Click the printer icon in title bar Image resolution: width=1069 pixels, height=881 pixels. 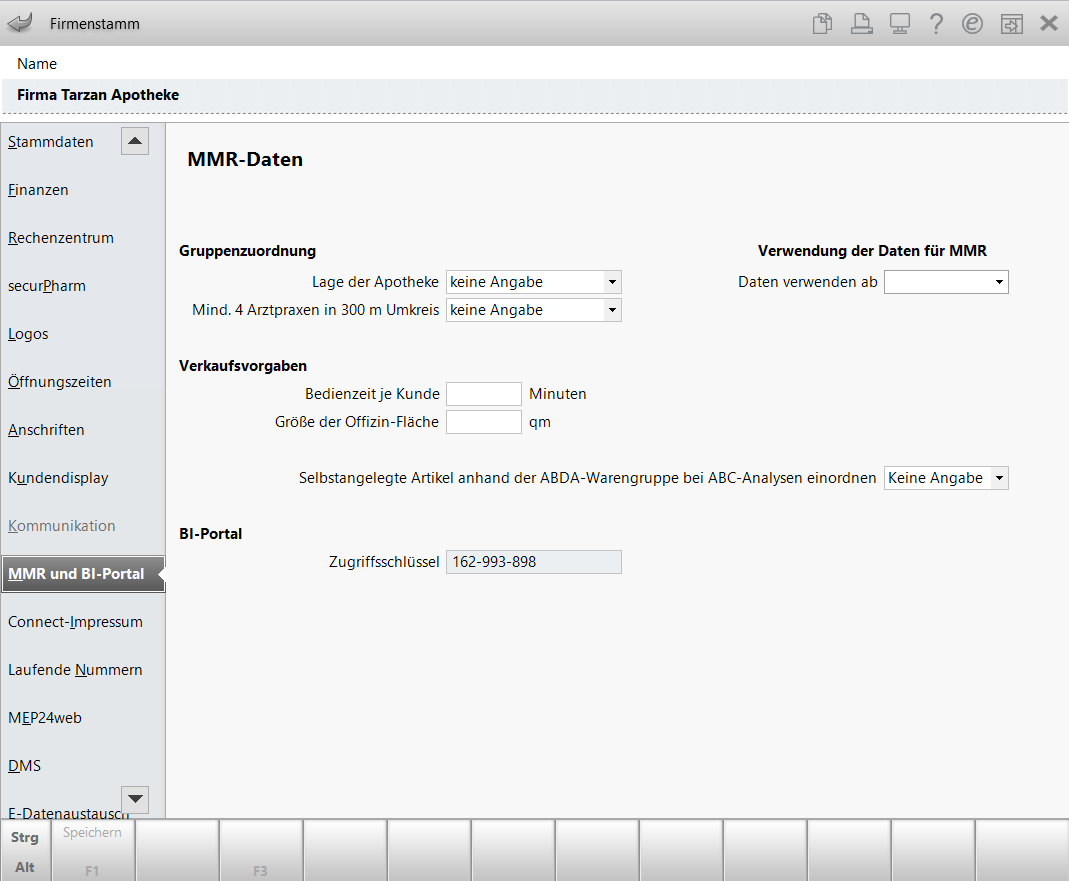pos(861,24)
